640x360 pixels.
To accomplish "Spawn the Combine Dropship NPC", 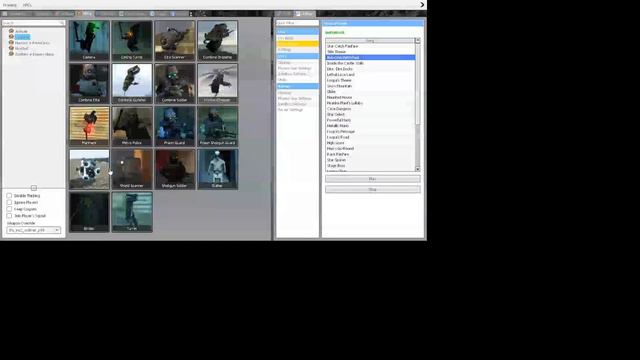I will [218, 40].
